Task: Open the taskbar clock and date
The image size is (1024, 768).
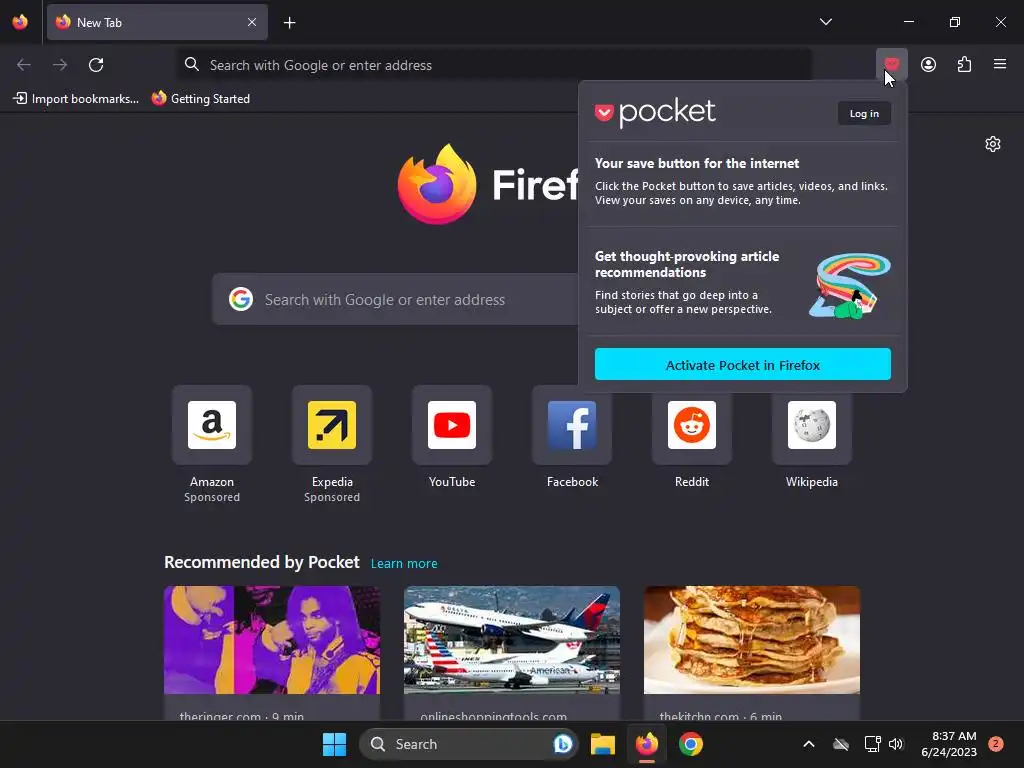Action: click(949, 744)
